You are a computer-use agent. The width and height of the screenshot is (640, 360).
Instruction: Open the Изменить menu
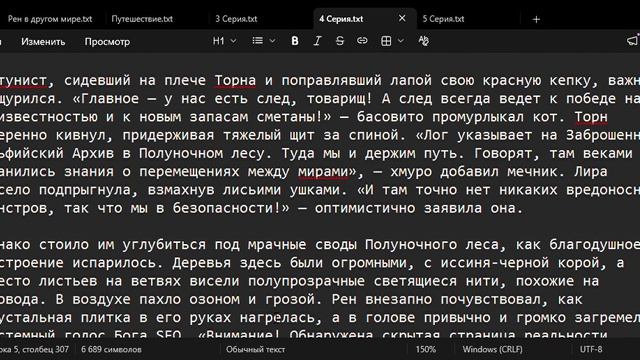[x=43, y=42]
